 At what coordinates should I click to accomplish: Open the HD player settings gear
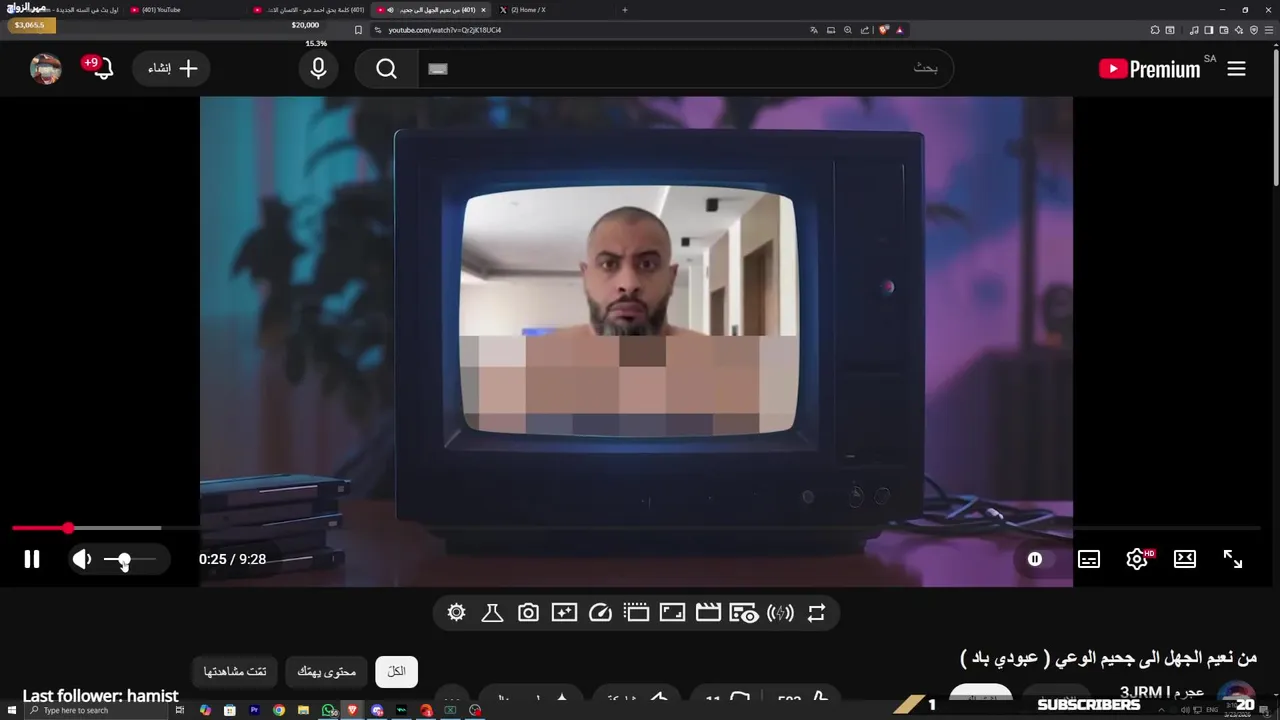coord(1137,560)
